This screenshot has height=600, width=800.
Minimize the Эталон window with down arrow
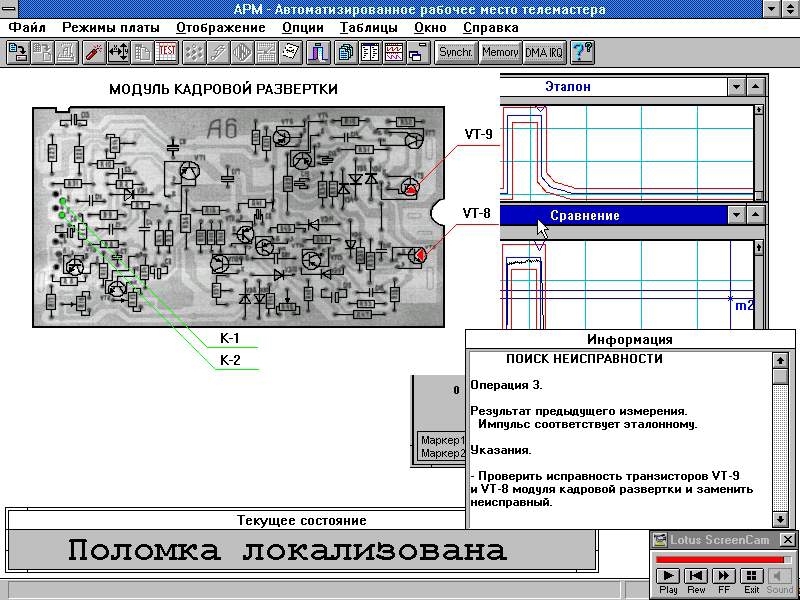(x=737, y=87)
